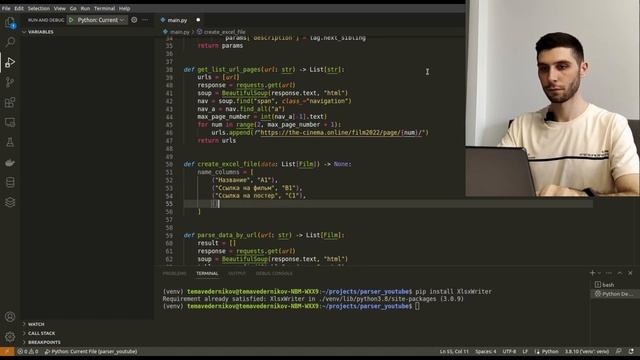
Task: Switch to the OUTPUT panel tab
Action: 237,273
